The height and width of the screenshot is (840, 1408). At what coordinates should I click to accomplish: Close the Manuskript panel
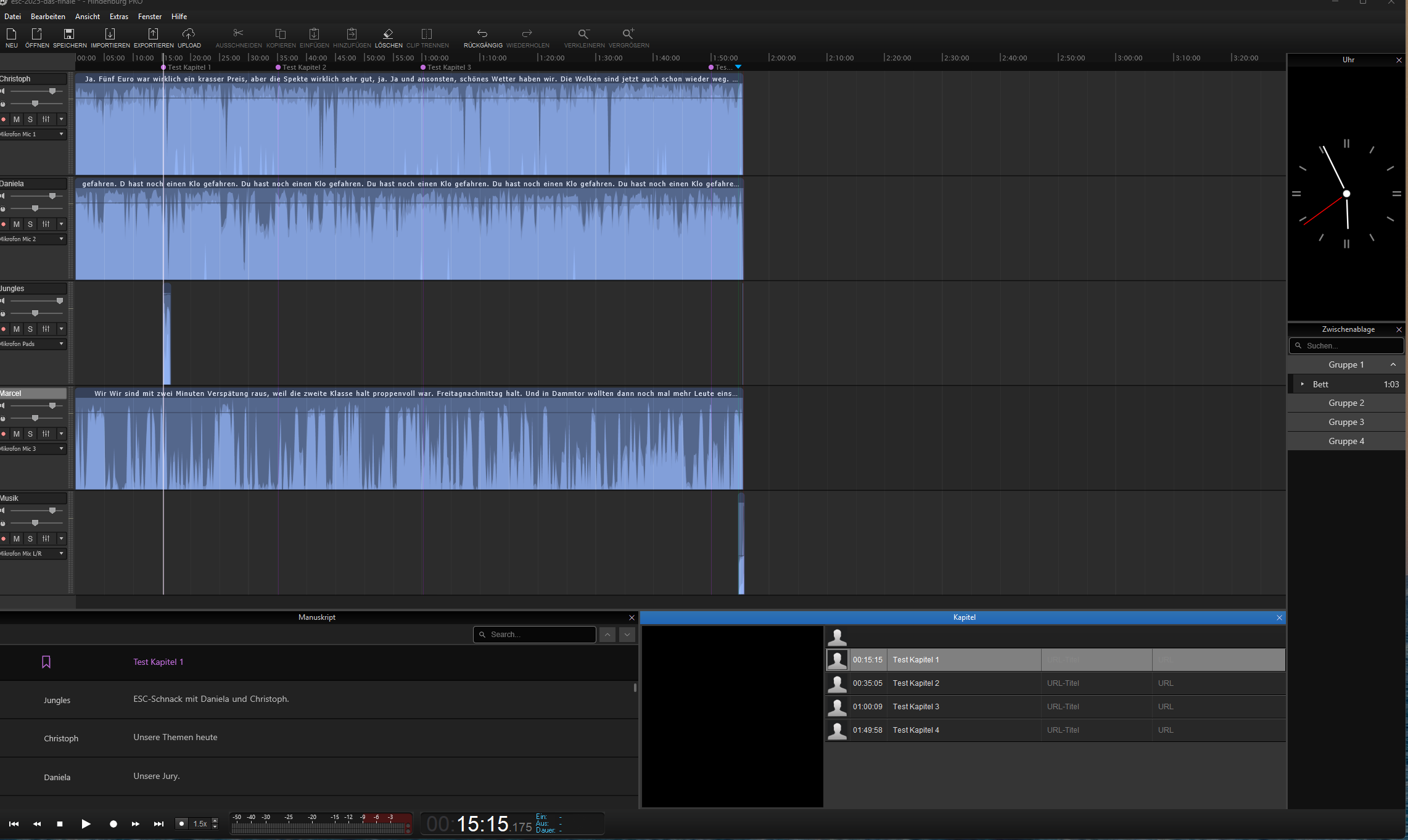pyautogui.click(x=632, y=617)
